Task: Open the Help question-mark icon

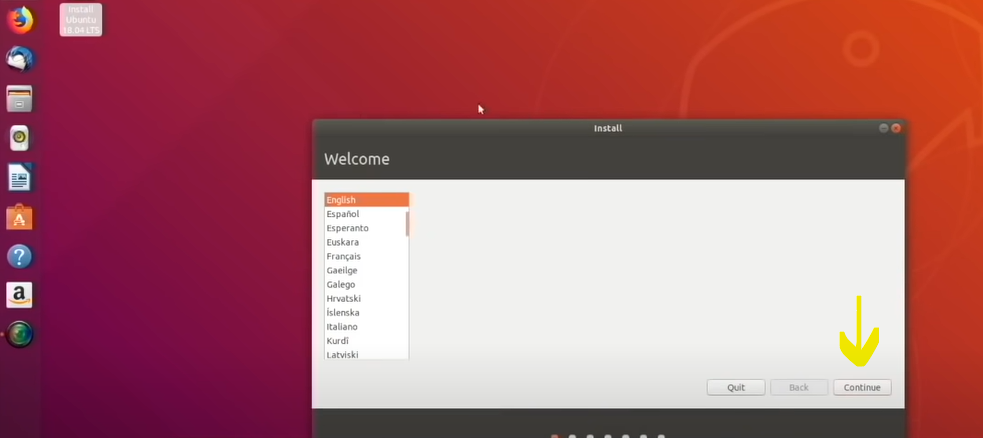Action: (x=19, y=256)
